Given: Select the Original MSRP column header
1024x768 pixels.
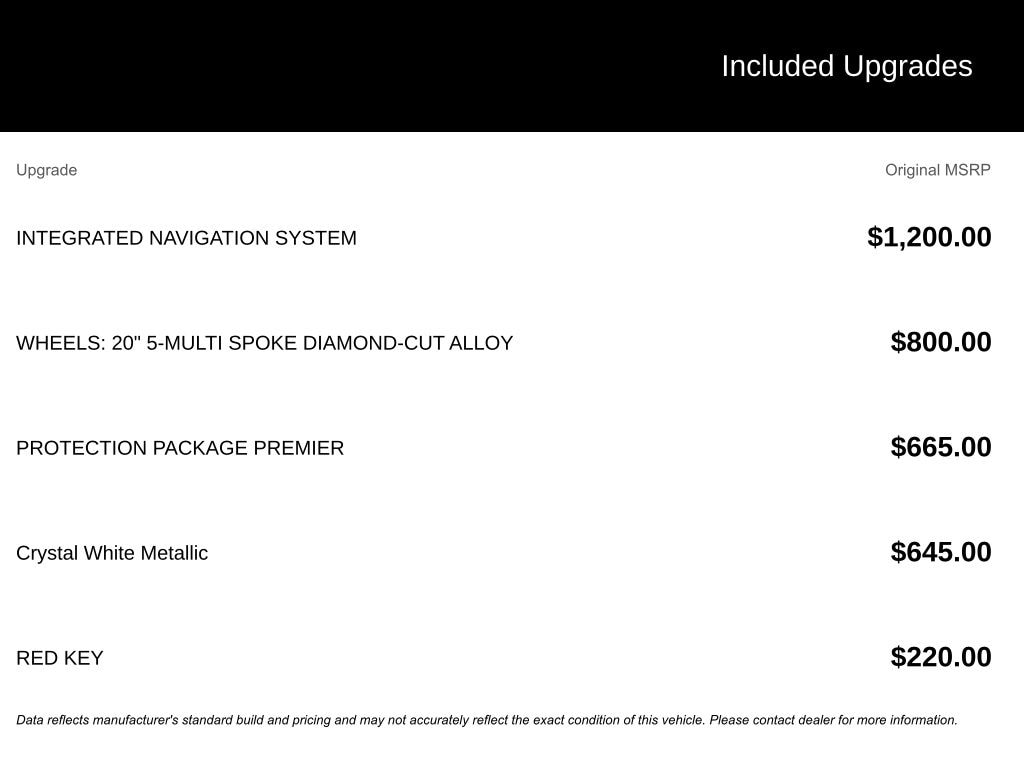Looking at the screenshot, I should (x=937, y=170).
